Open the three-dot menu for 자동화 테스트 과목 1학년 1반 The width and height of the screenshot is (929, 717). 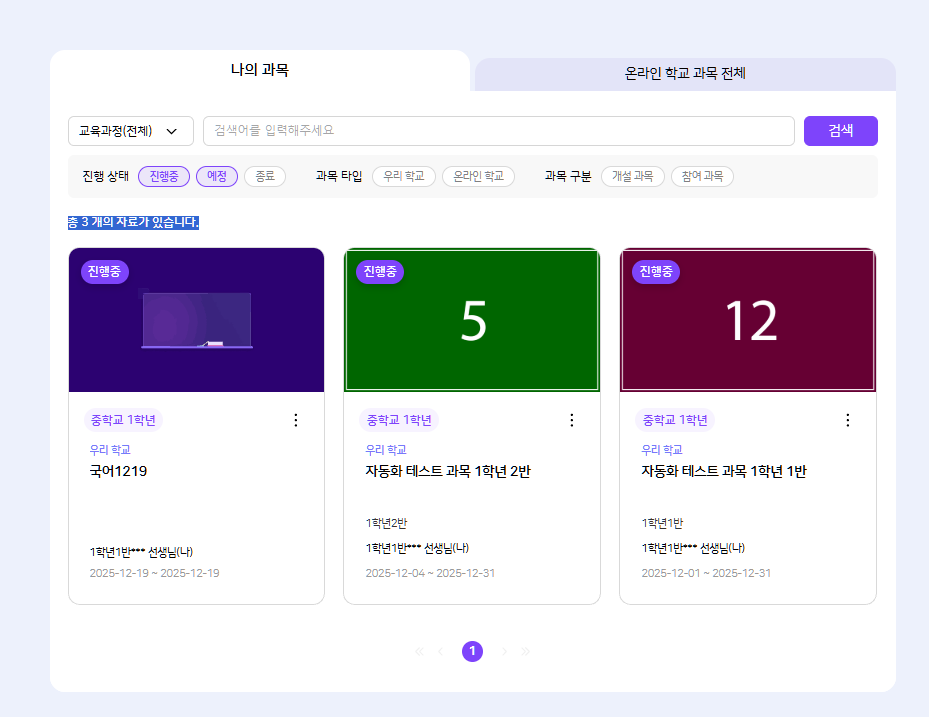click(848, 420)
